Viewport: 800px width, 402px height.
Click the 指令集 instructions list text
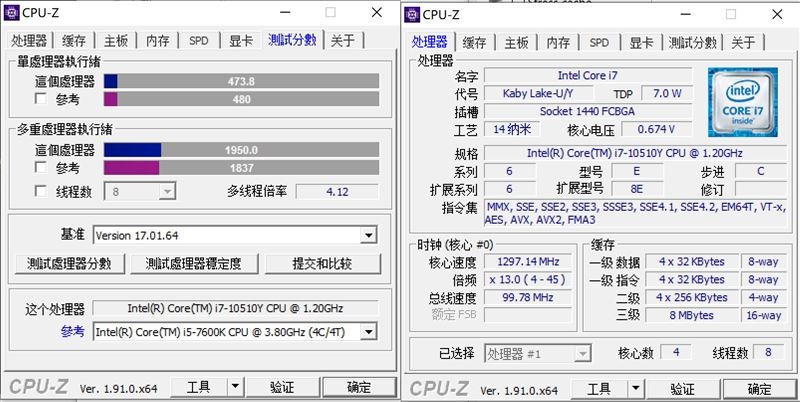[635, 213]
